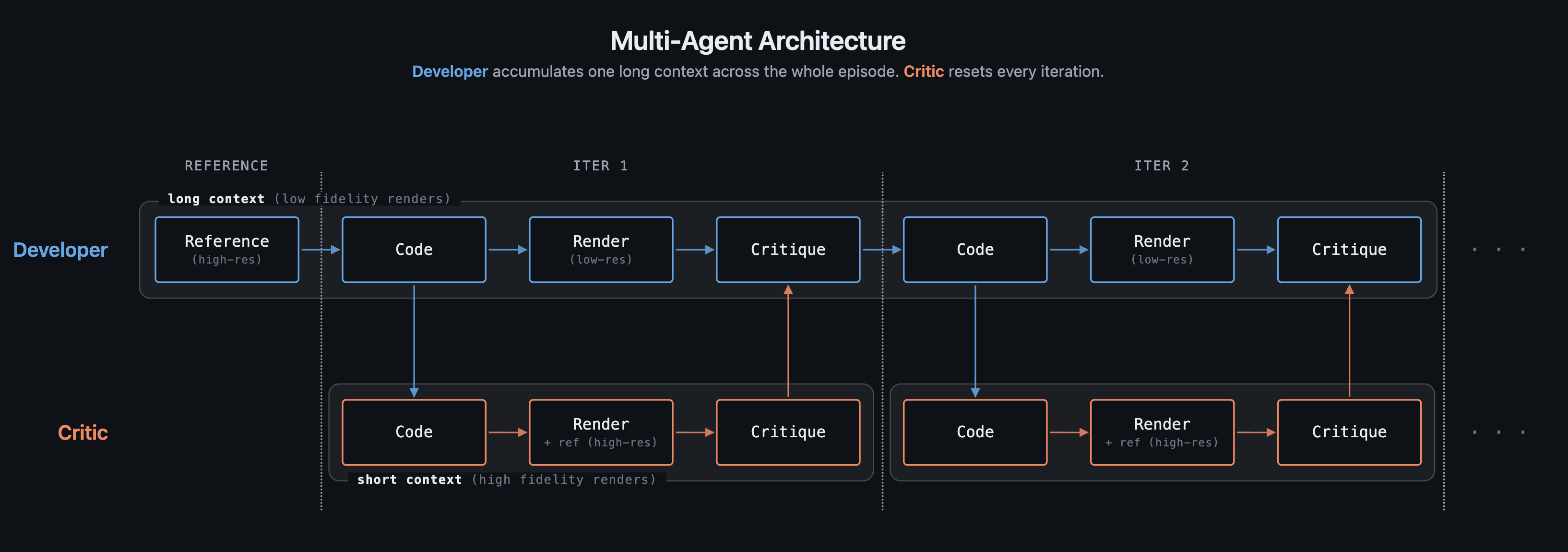Click Developer's Render (low-res) box under ITER 2

pos(1162,250)
